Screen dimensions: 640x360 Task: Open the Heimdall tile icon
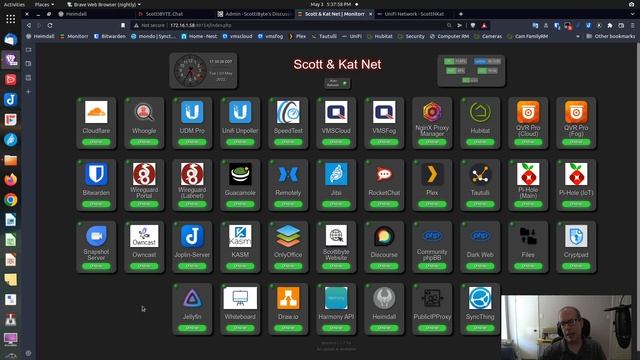(x=384, y=298)
